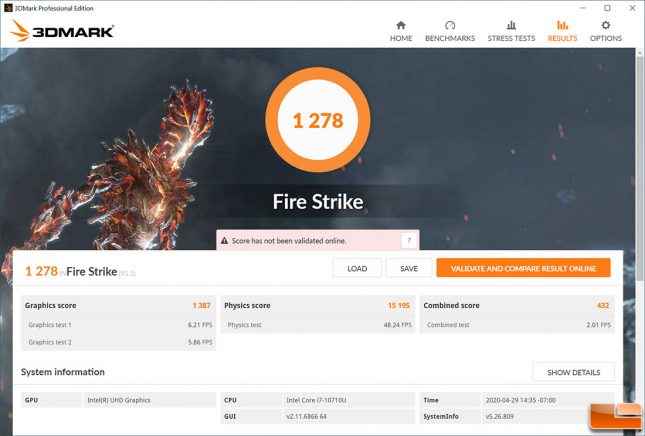This screenshot has width=645, height=436.
Task: Open the Options tab
Action: pyautogui.click(x=606, y=31)
